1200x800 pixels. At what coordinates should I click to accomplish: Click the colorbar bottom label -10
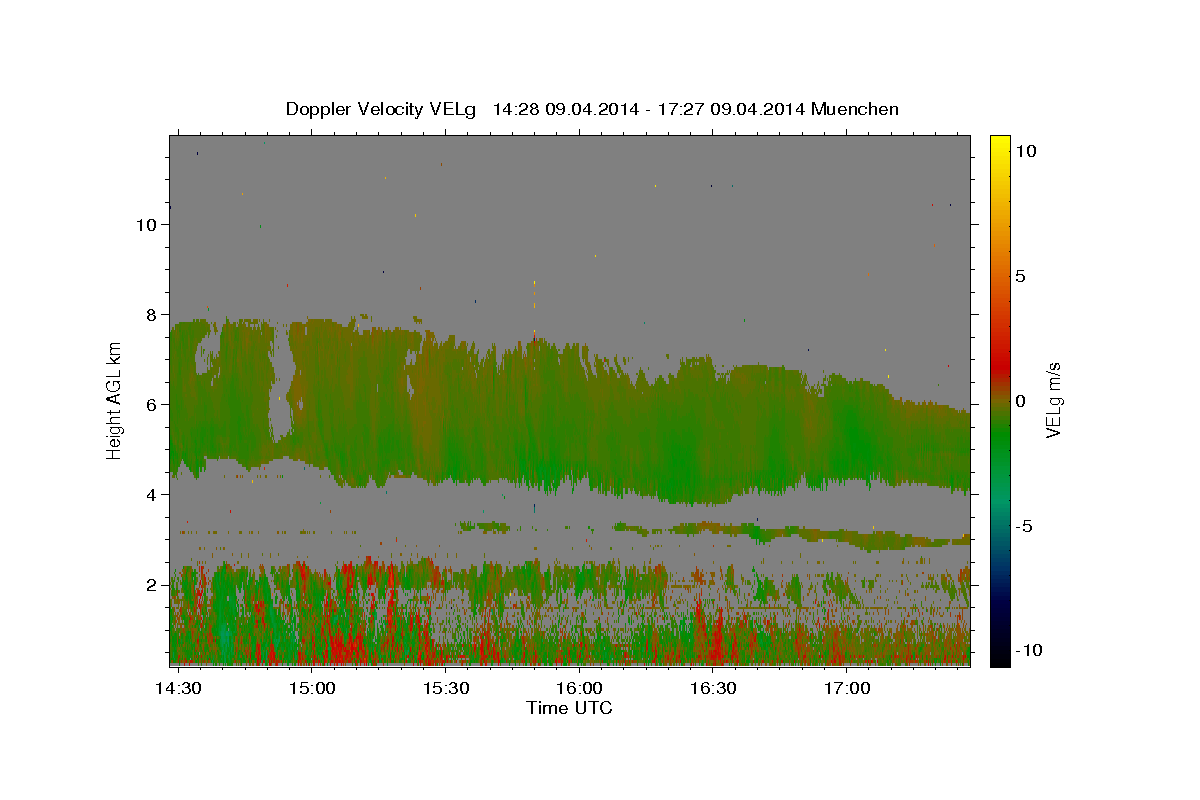[x=1029, y=650]
